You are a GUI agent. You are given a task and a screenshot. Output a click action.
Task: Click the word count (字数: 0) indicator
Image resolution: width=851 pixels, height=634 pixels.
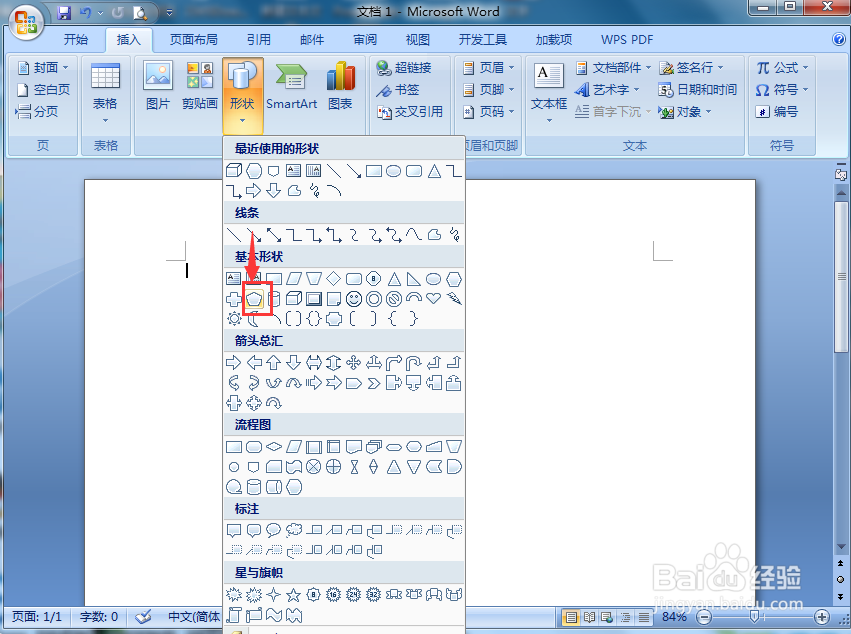pyautogui.click(x=99, y=617)
